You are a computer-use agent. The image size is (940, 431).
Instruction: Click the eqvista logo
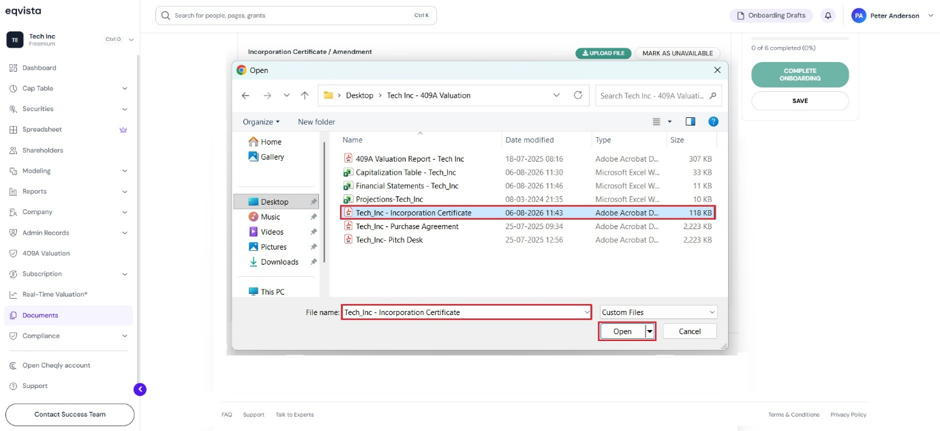23,11
